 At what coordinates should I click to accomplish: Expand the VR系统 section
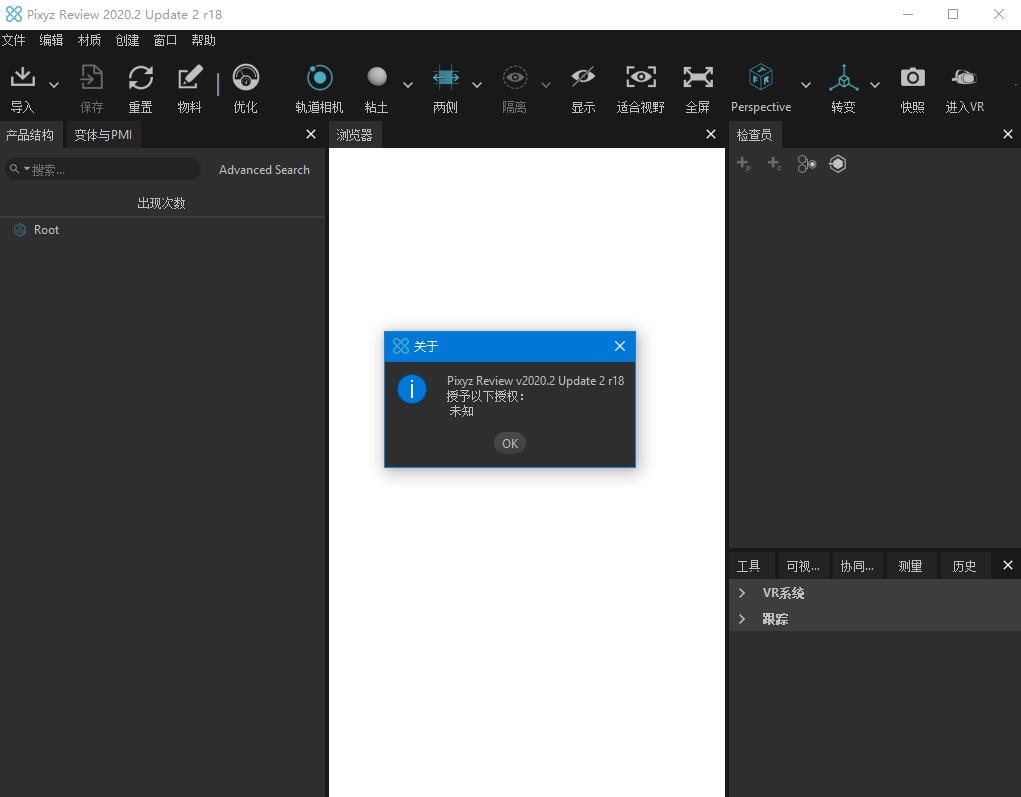pyautogui.click(x=742, y=593)
